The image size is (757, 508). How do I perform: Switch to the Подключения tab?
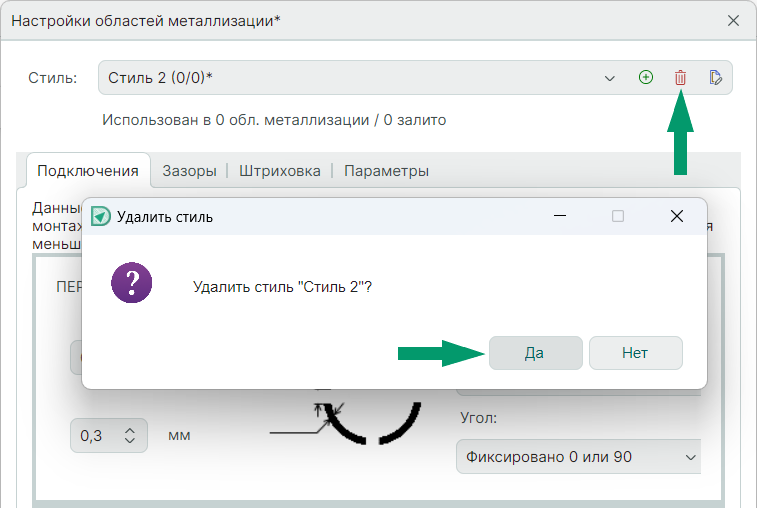click(x=88, y=171)
